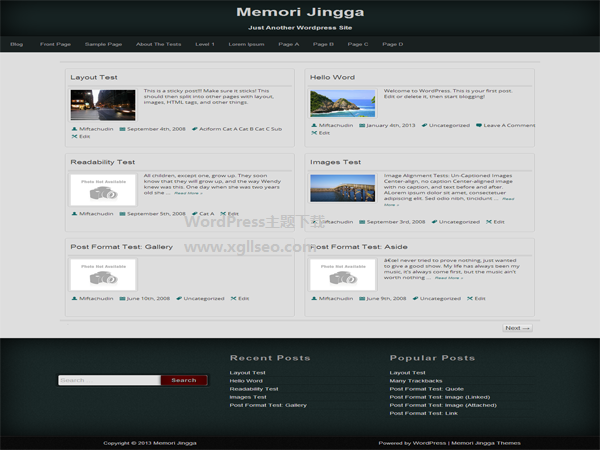Click the Hello Word coastal thumbnail

[343, 103]
